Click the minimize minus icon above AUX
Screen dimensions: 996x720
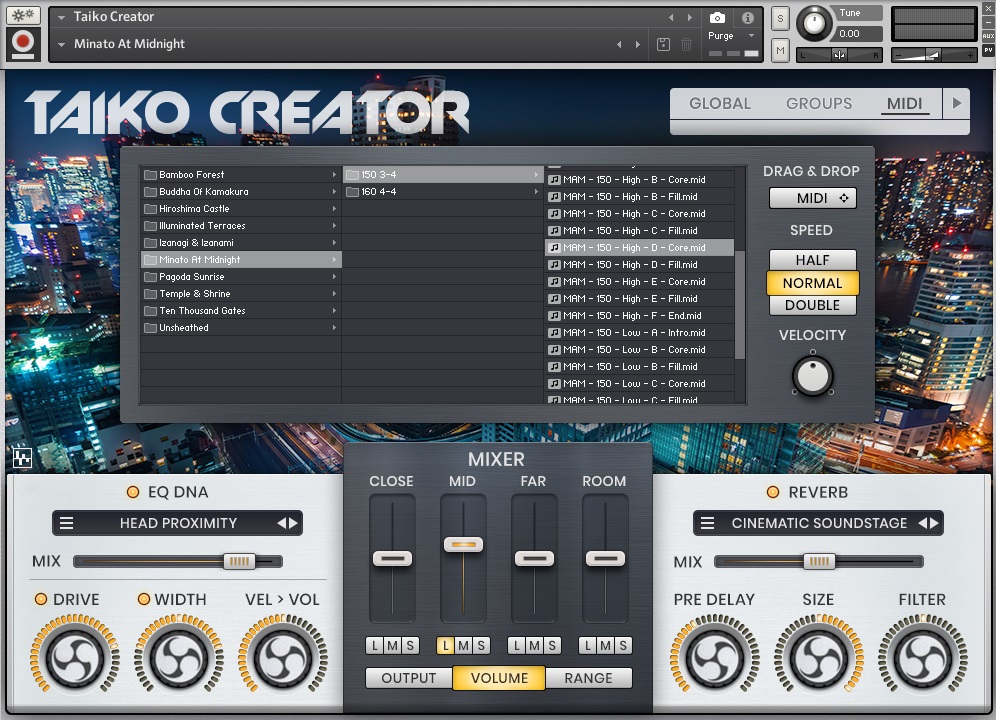click(x=988, y=22)
